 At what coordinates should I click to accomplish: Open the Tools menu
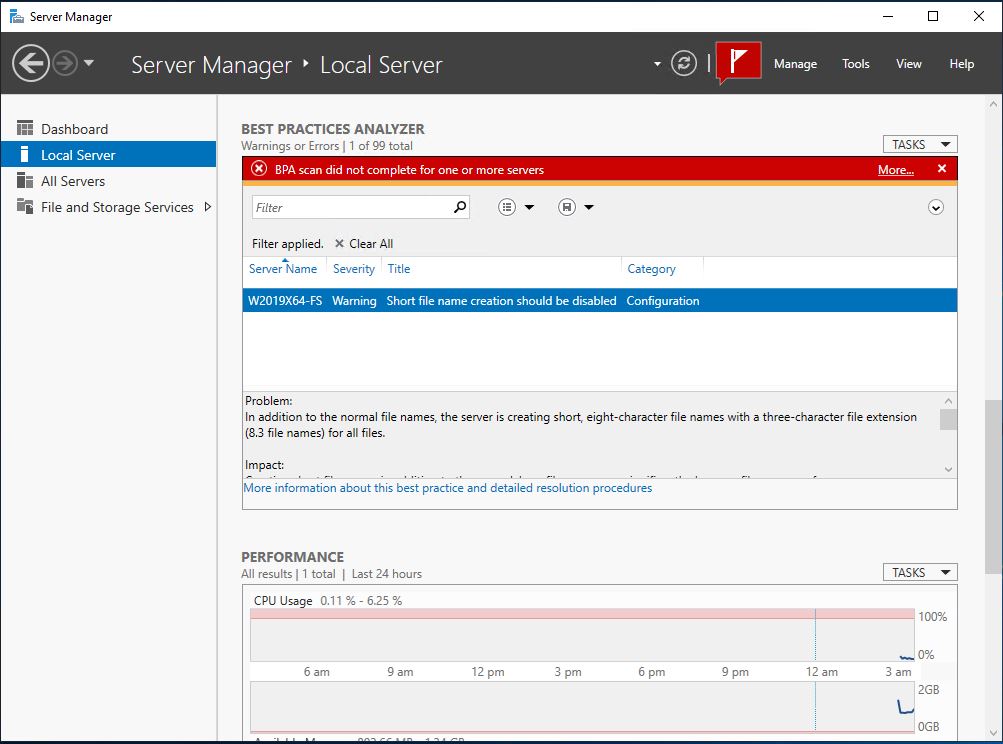click(855, 64)
